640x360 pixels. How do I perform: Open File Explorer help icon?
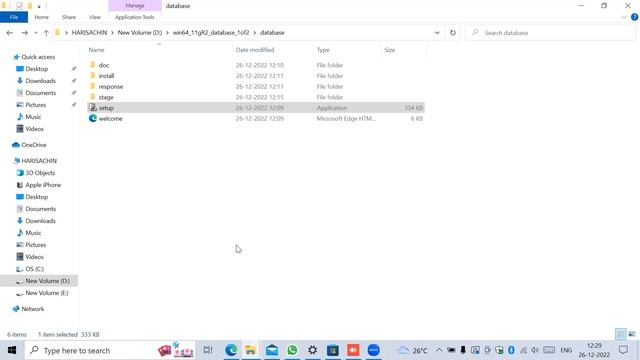point(634,17)
